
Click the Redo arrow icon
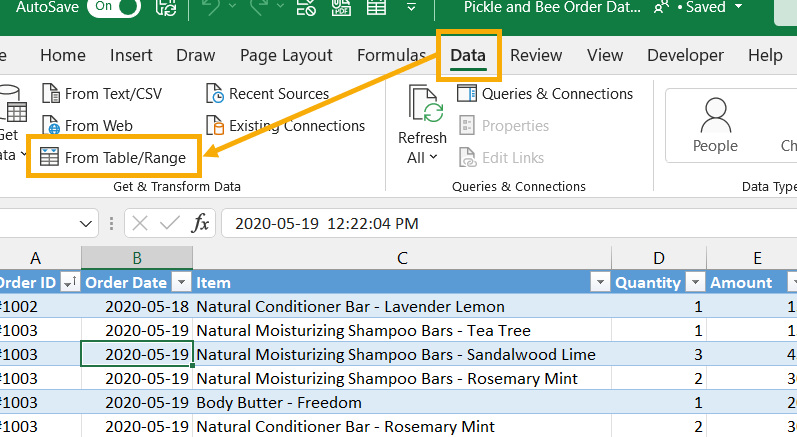coord(261,7)
